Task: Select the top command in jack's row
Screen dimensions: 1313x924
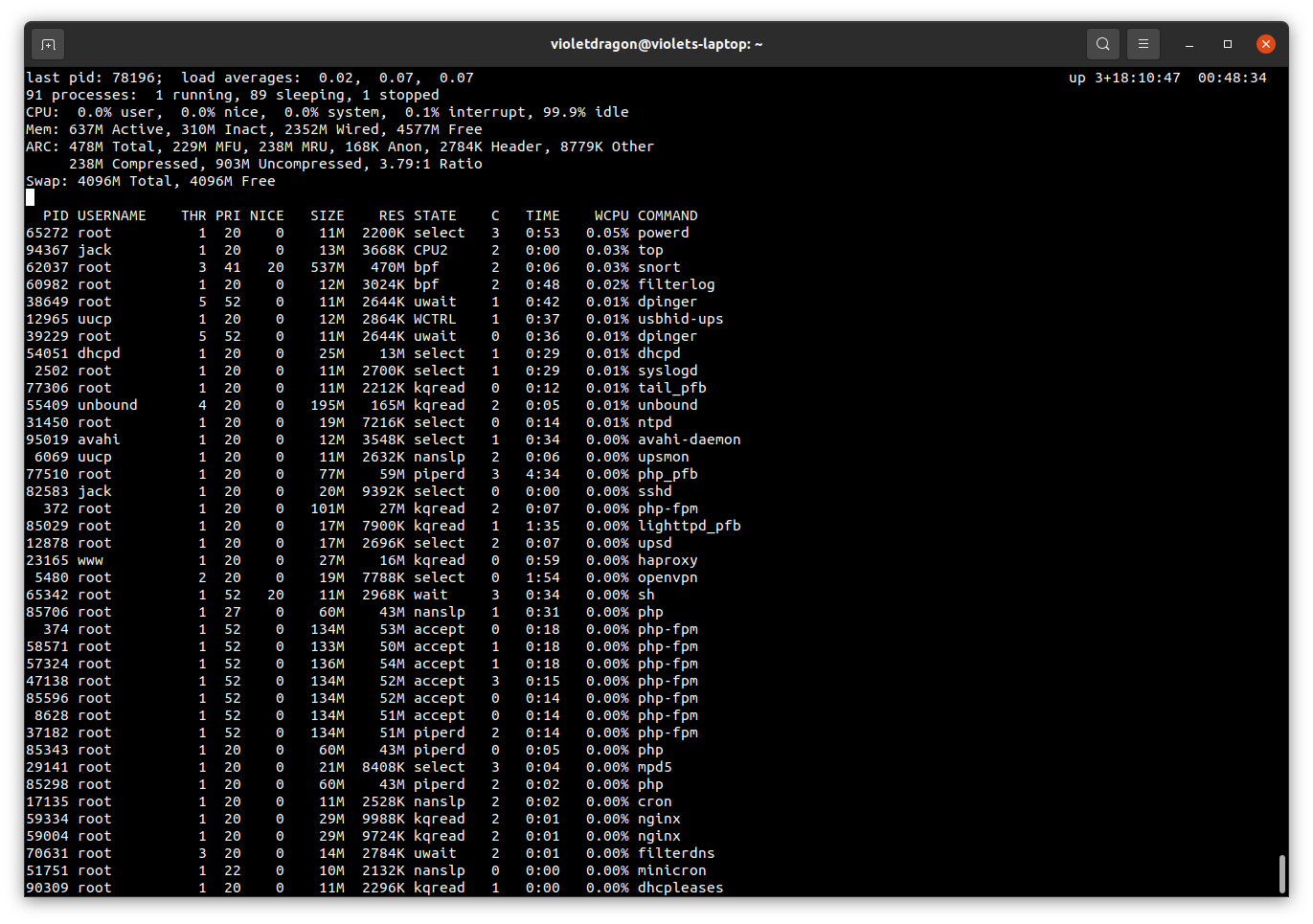Action: pyautogui.click(x=651, y=250)
